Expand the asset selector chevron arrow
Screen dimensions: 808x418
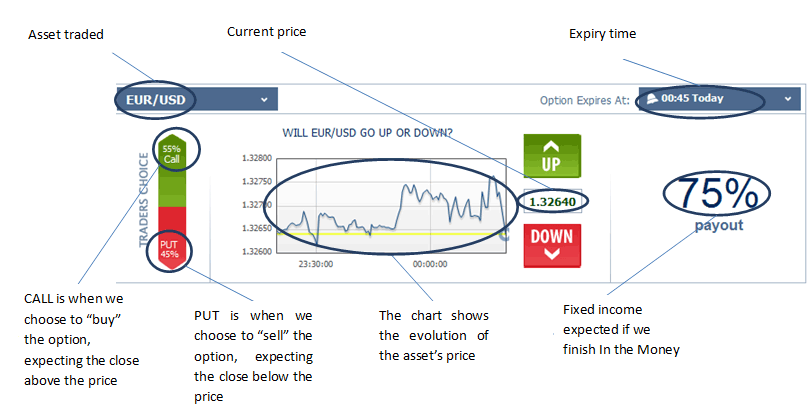click(x=264, y=99)
